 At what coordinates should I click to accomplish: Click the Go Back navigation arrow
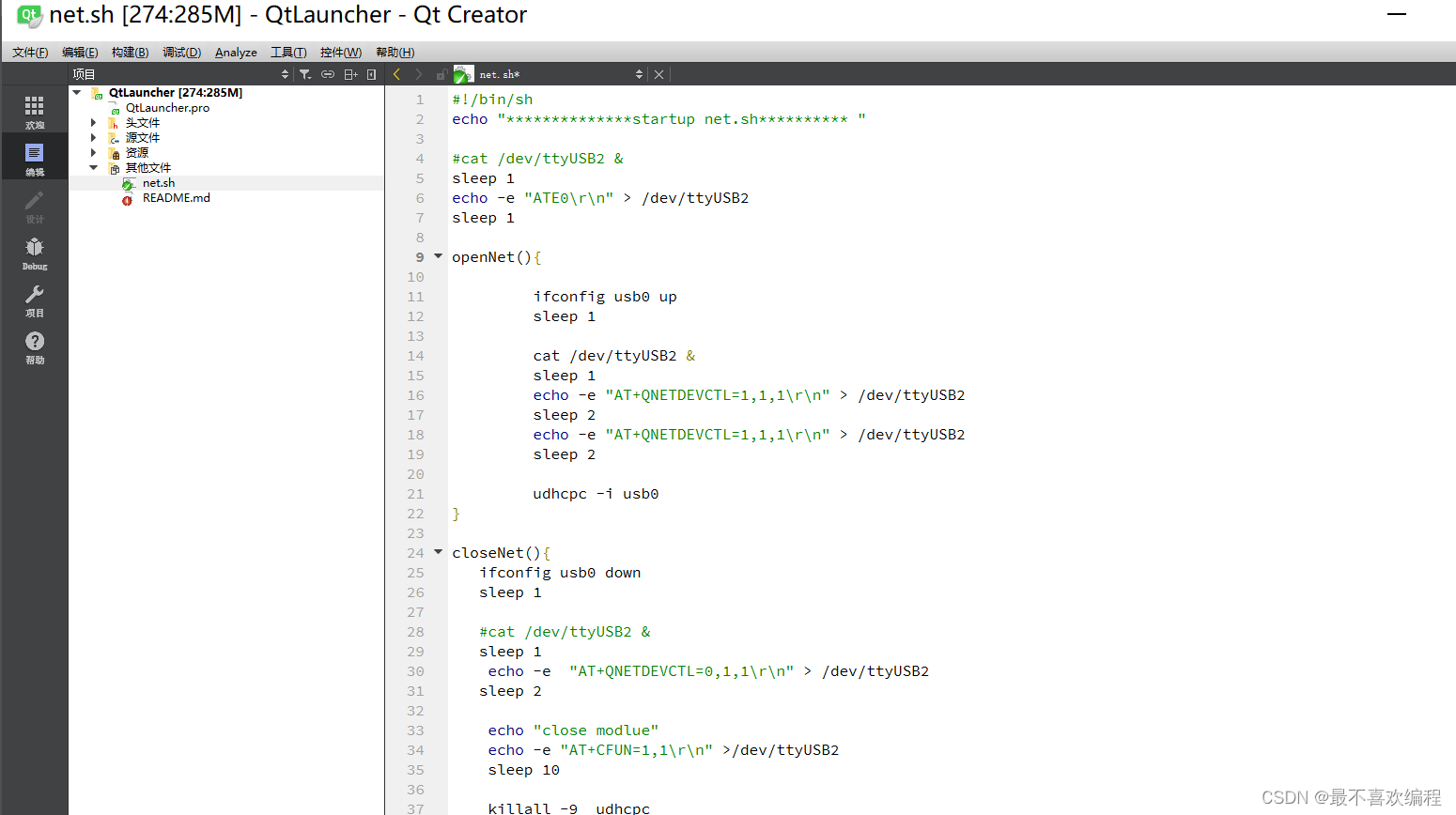click(395, 73)
